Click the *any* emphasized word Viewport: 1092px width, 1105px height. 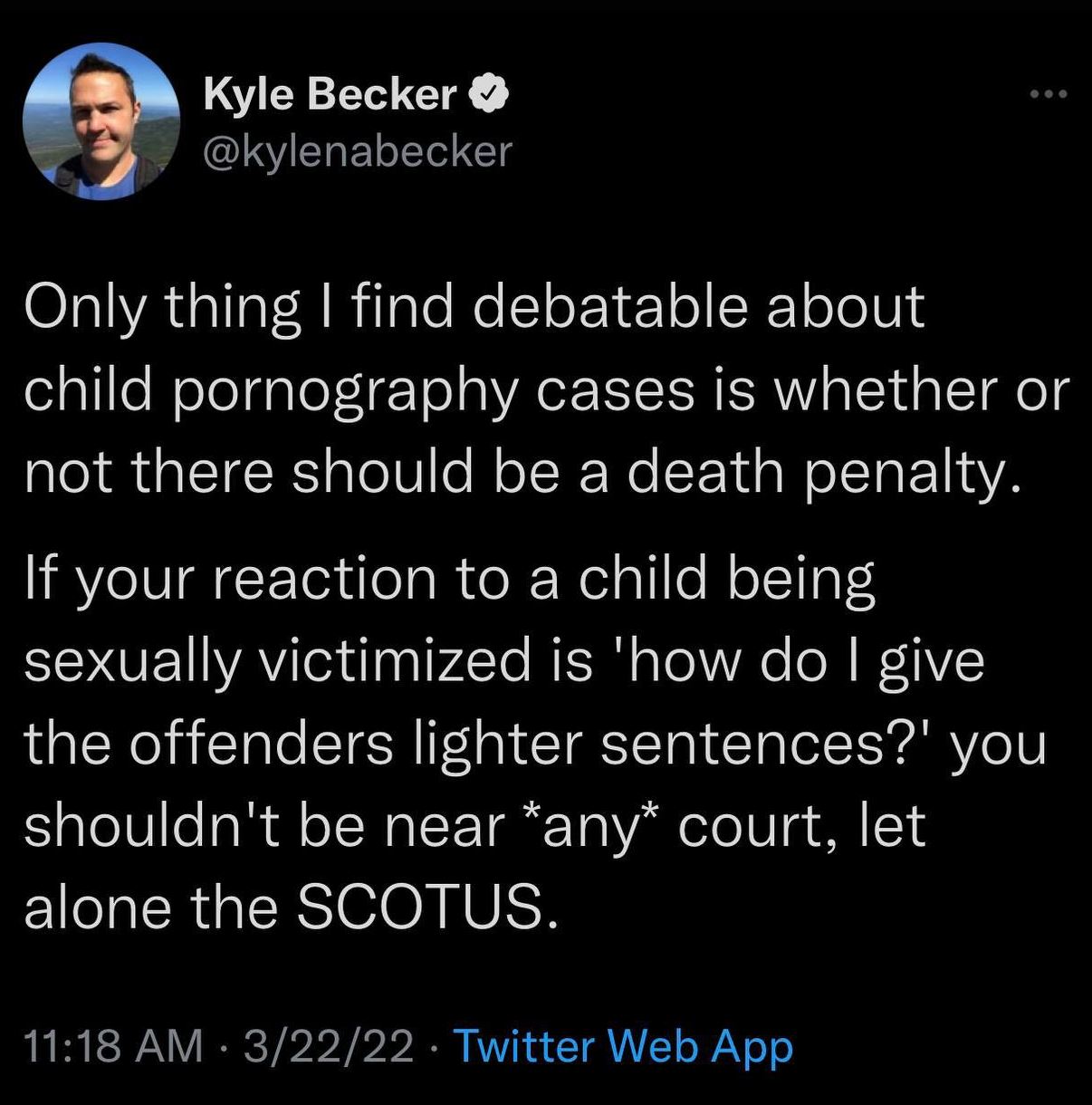pos(590,825)
